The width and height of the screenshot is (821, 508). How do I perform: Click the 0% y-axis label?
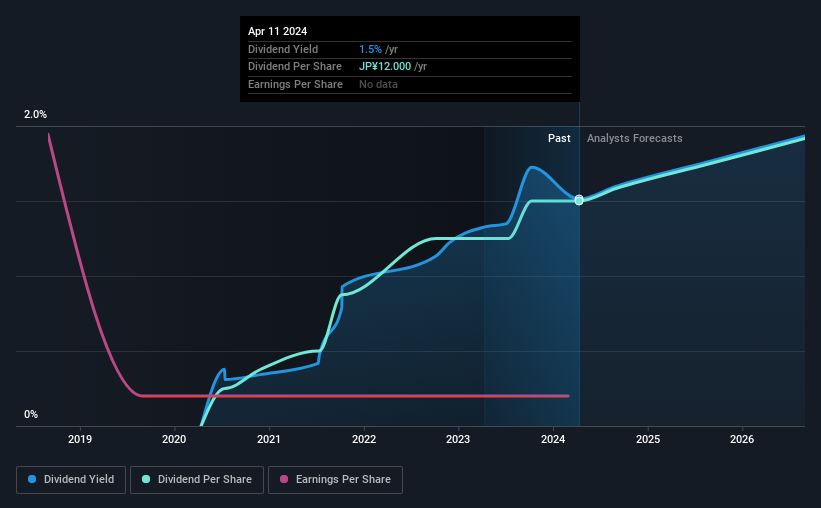tap(31, 414)
